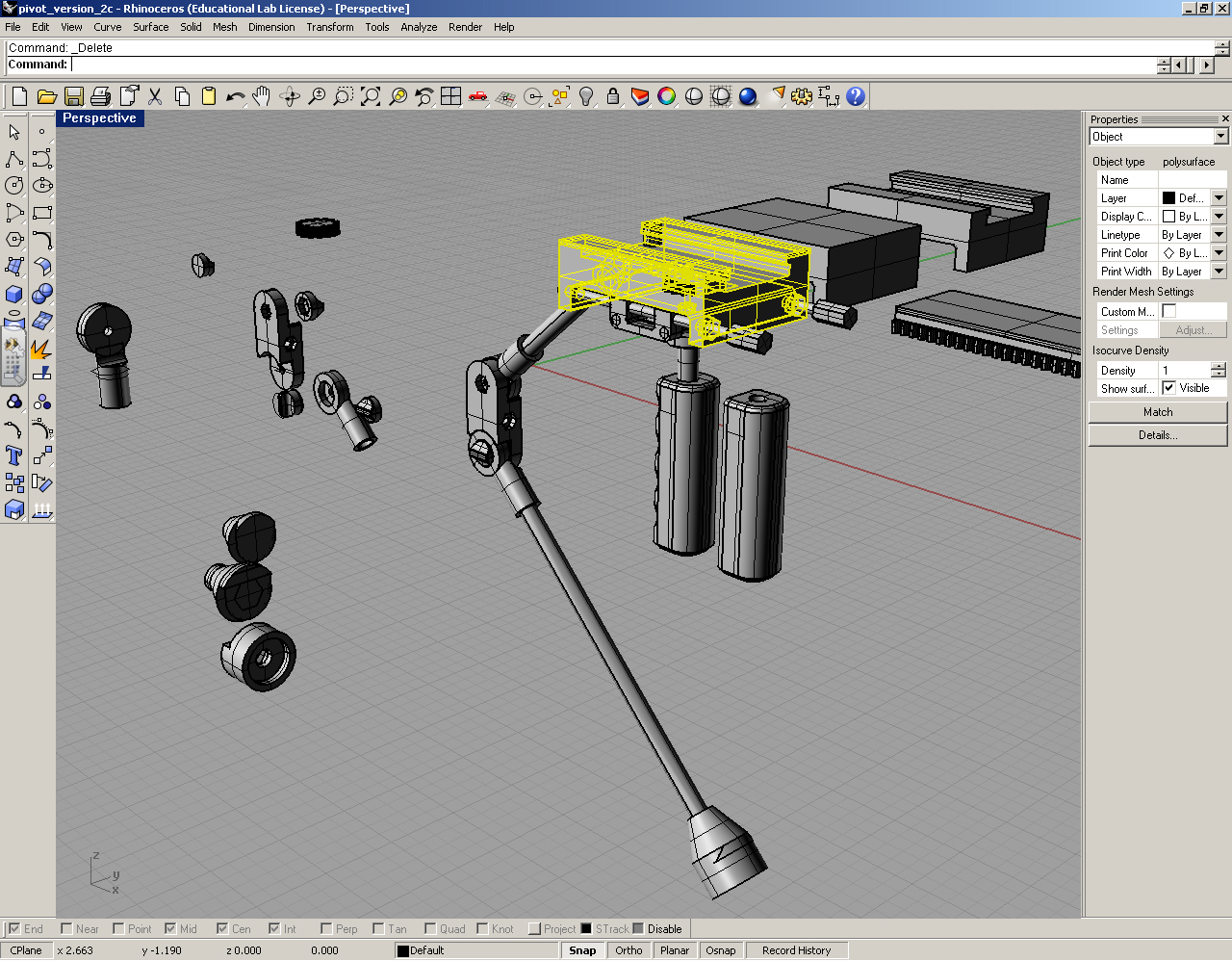Image resolution: width=1232 pixels, height=961 pixels.
Task: Select the Rotate View tool
Action: (x=290, y=96)
